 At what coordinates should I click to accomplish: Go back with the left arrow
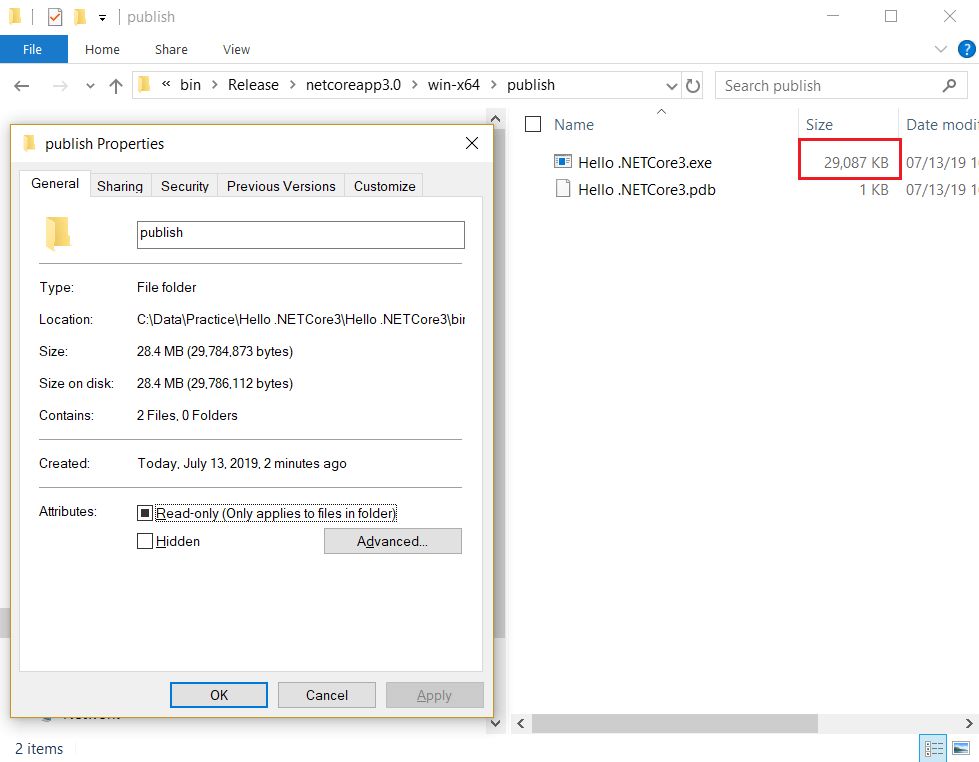(x=22, y=86)
